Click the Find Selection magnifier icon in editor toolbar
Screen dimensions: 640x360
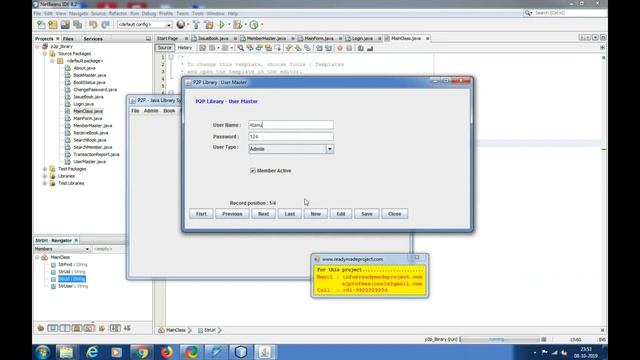pos(240,48)
